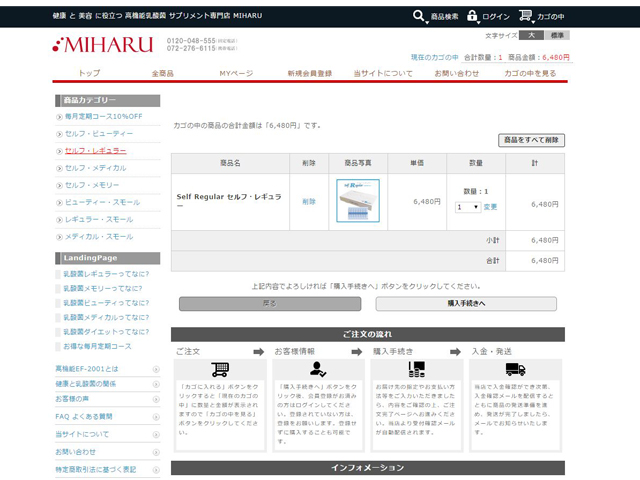
Task: Open メディカル・スモール category link
Action: point(99,237)
